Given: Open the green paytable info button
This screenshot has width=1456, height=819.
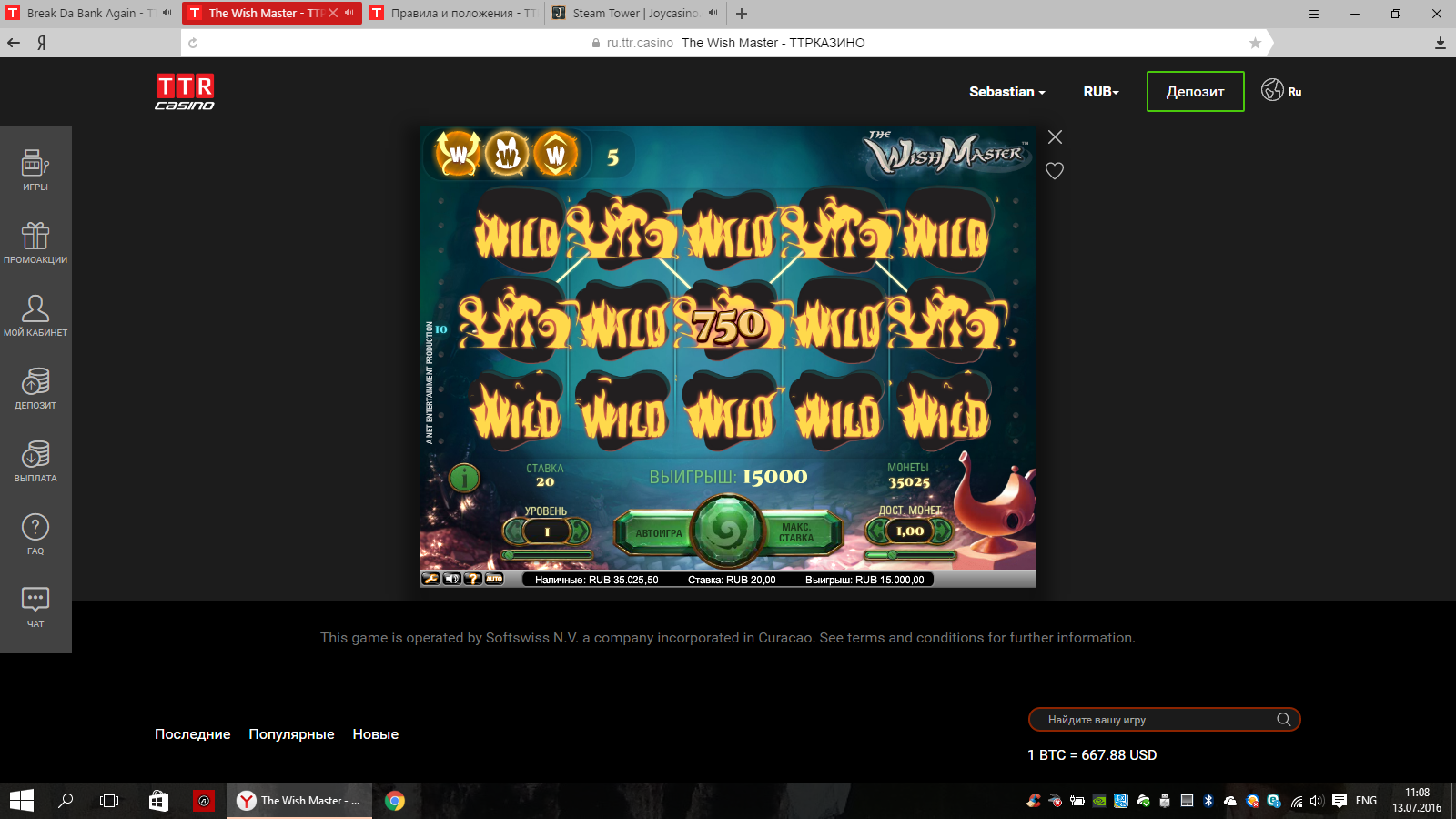Looking at the screenshot, I should pos(464,477).
